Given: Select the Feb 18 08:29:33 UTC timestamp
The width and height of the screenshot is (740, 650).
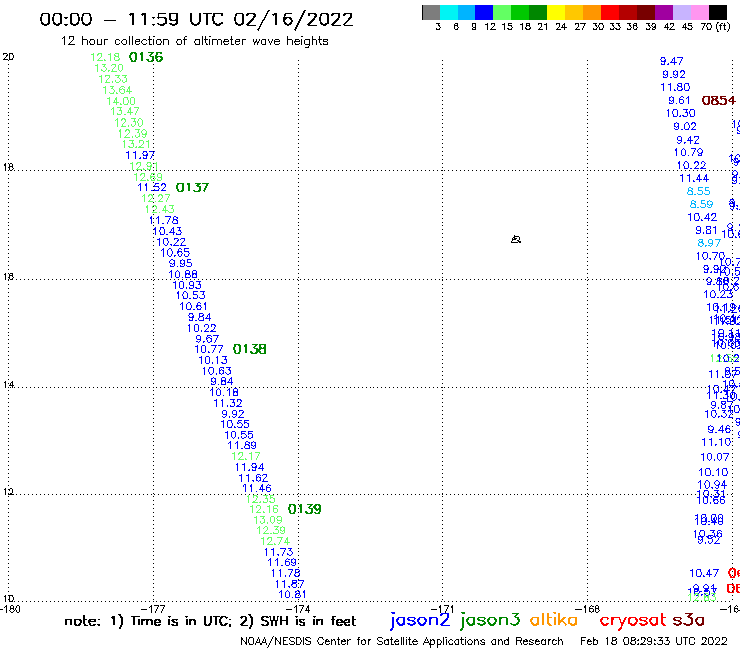Looking at the screenshot, I should [654, 642].
